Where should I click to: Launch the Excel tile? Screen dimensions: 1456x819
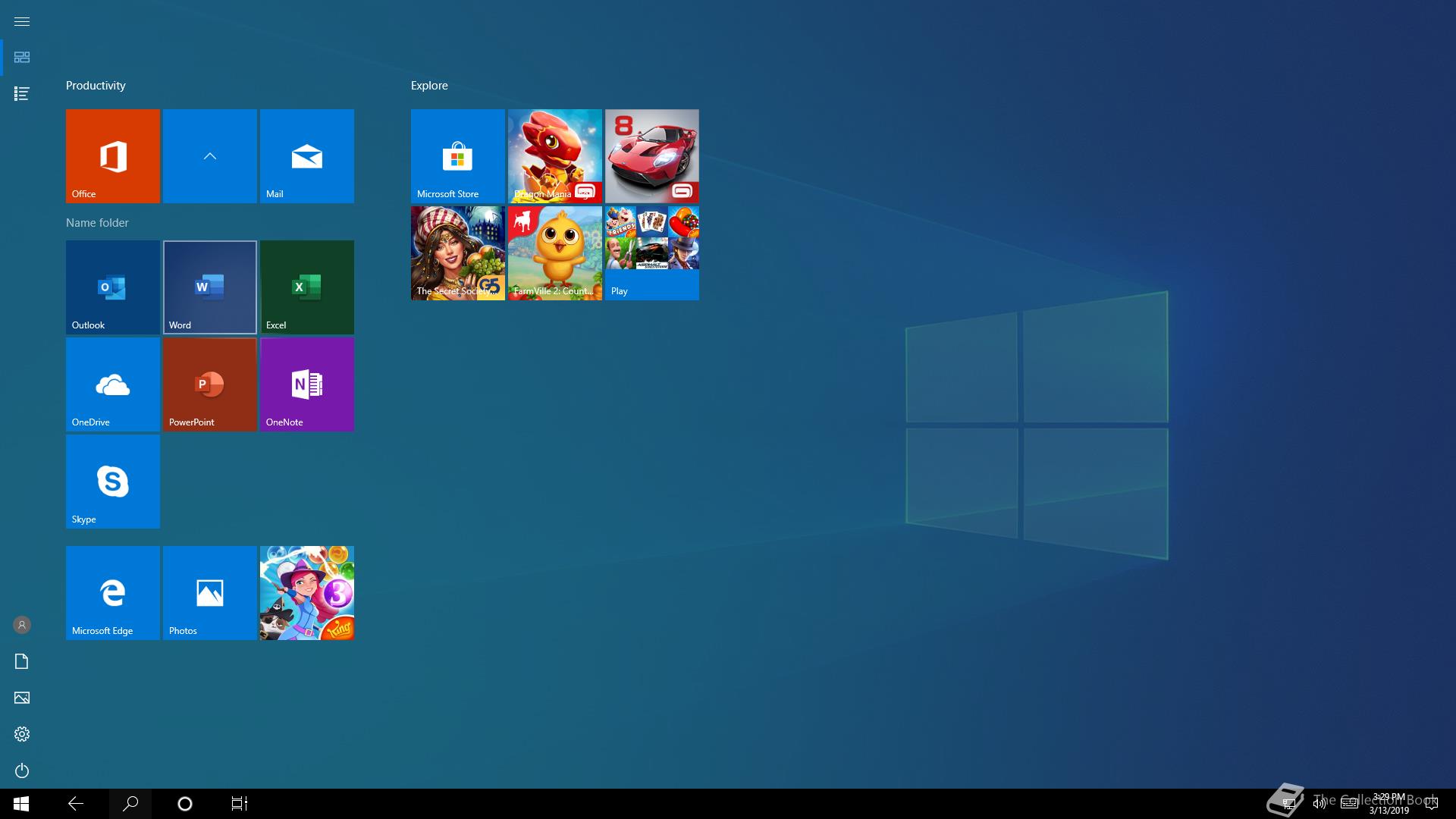click(306, 287)
